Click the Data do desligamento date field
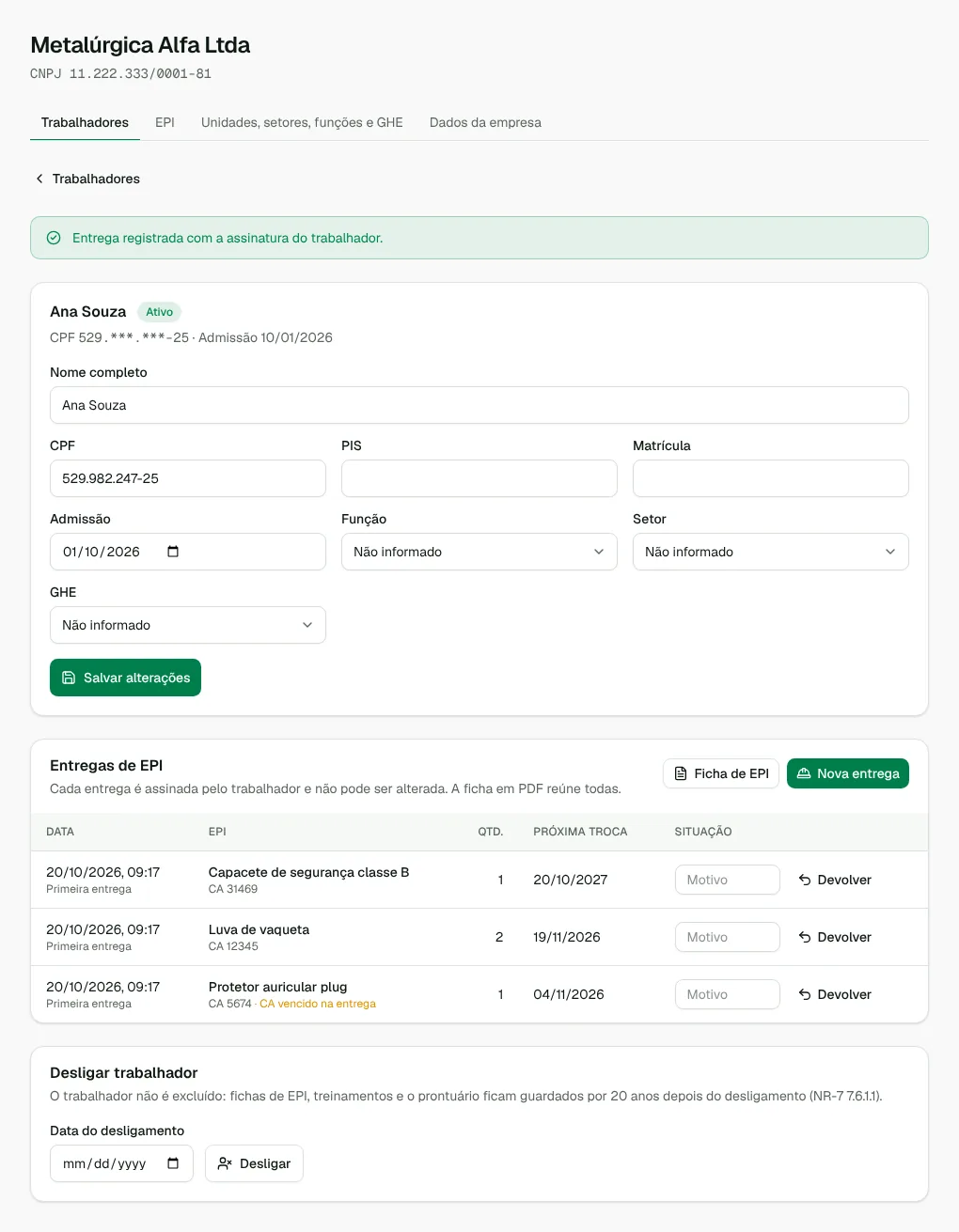The image size is (959, 1232). 121,1163
